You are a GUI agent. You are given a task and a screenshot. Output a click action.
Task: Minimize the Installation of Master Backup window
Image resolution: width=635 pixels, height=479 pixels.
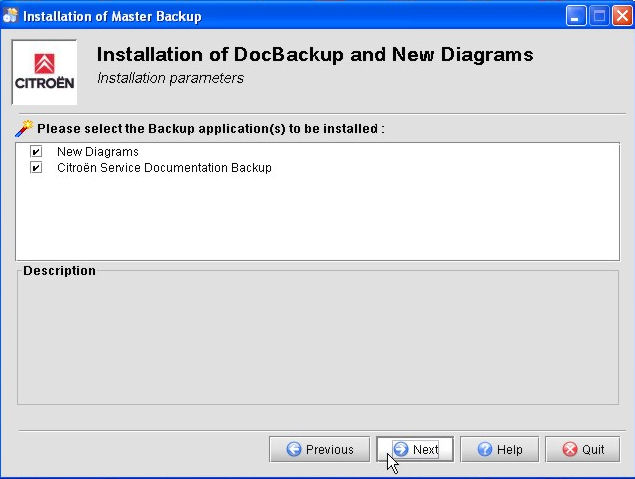[x=576, y=16]
